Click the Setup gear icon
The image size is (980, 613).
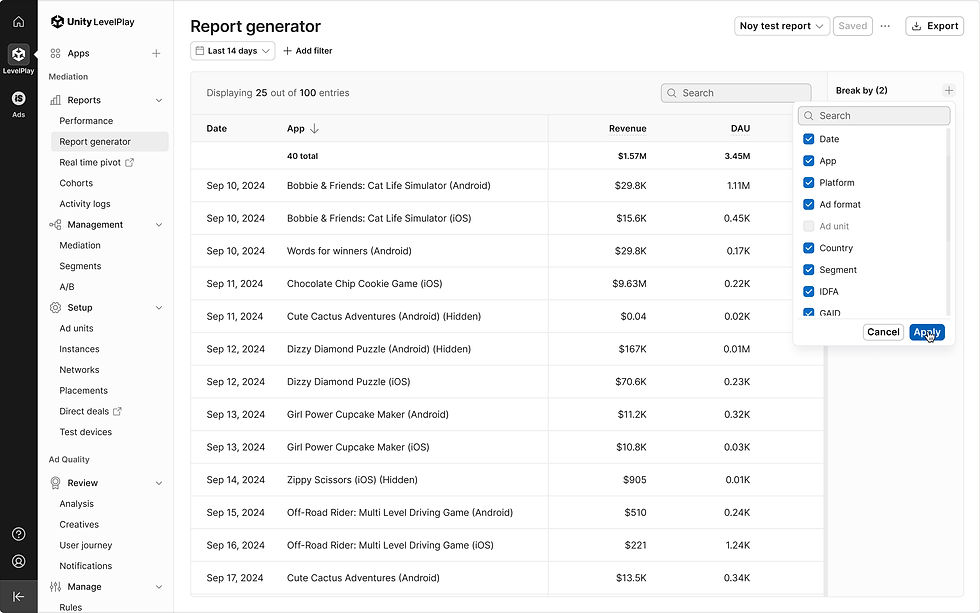point(56,307)
